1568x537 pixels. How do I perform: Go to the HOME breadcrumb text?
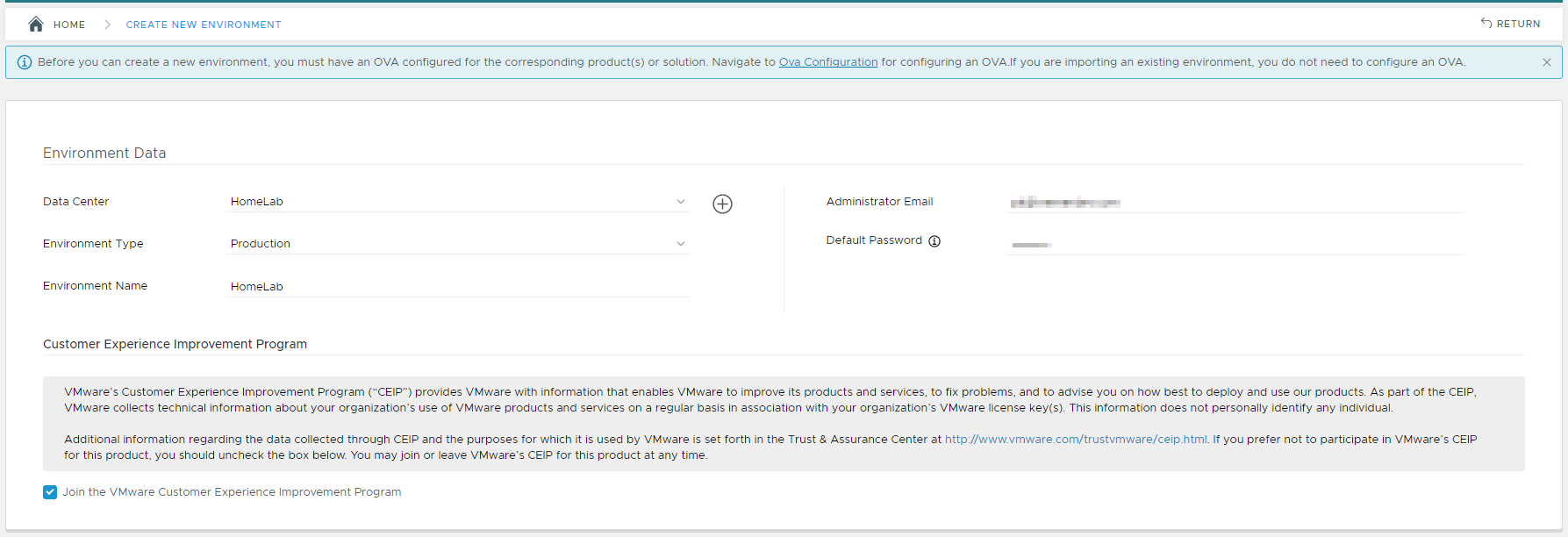click(x=69, y=25)
